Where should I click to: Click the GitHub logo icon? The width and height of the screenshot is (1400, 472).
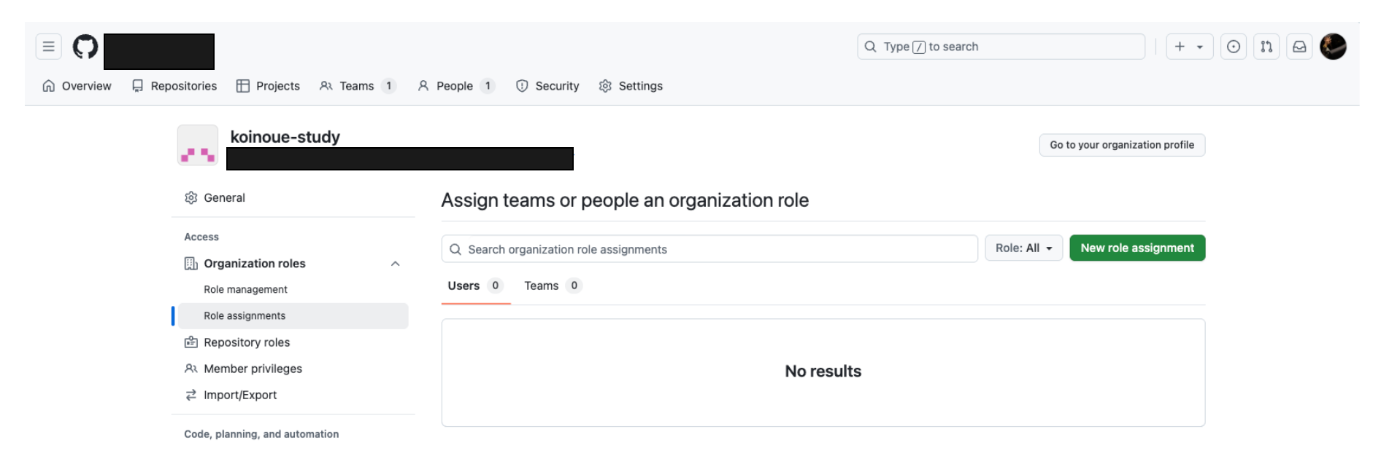[86, 47]
